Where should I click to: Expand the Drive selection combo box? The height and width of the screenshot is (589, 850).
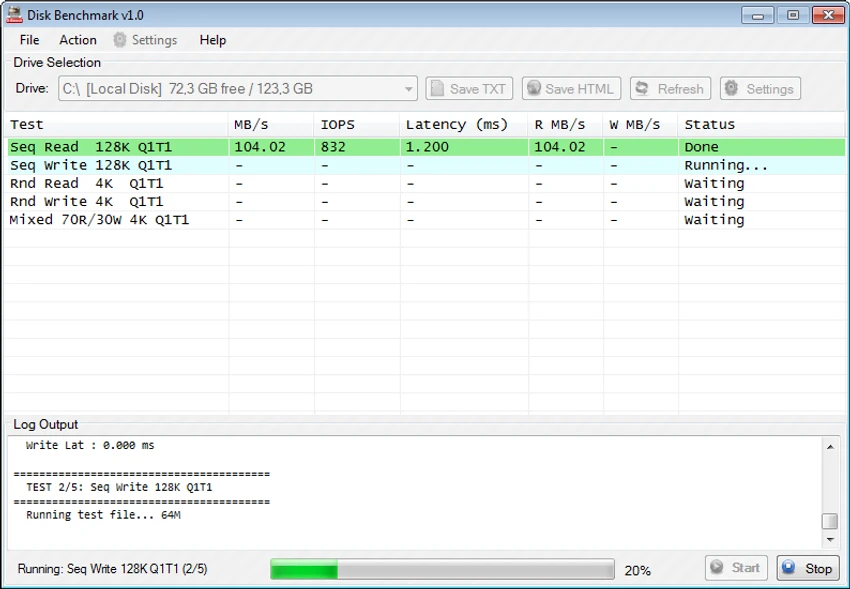(237, 88)
